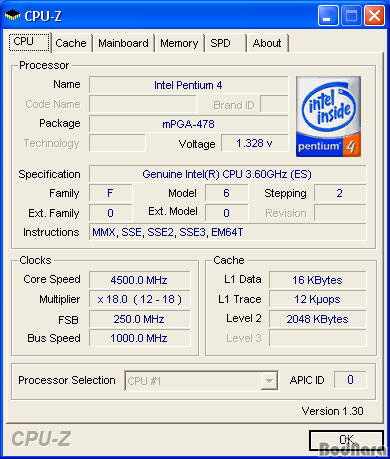Click the APIC ID value box

coord(350,380)
